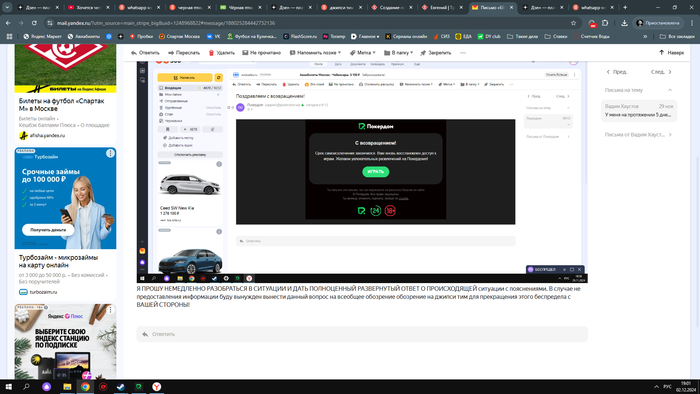Open the Сериалы онлайн bookmark
This screenshot has width=700, height=394.
(406, 36)
